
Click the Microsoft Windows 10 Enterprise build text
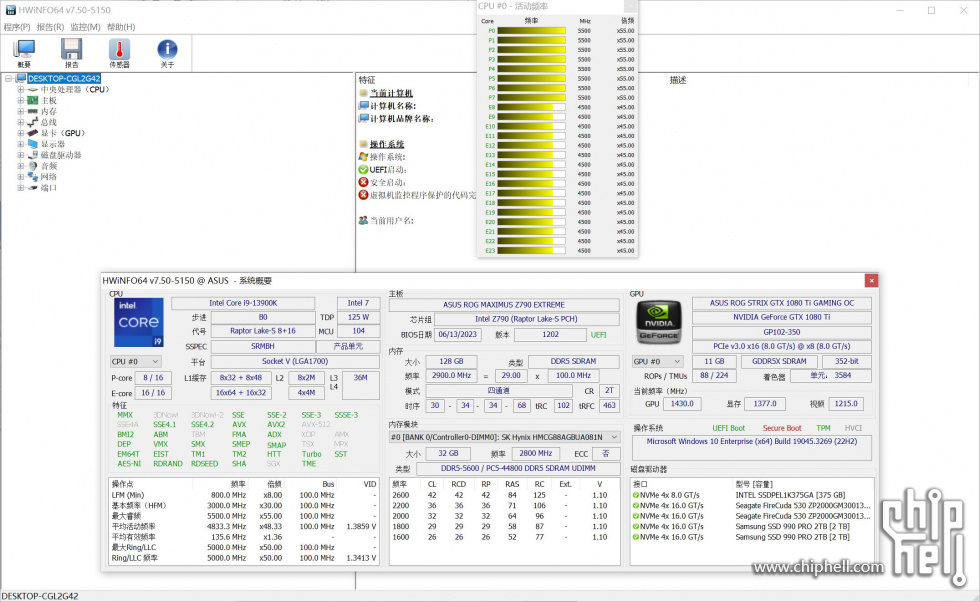pos(751,441)
